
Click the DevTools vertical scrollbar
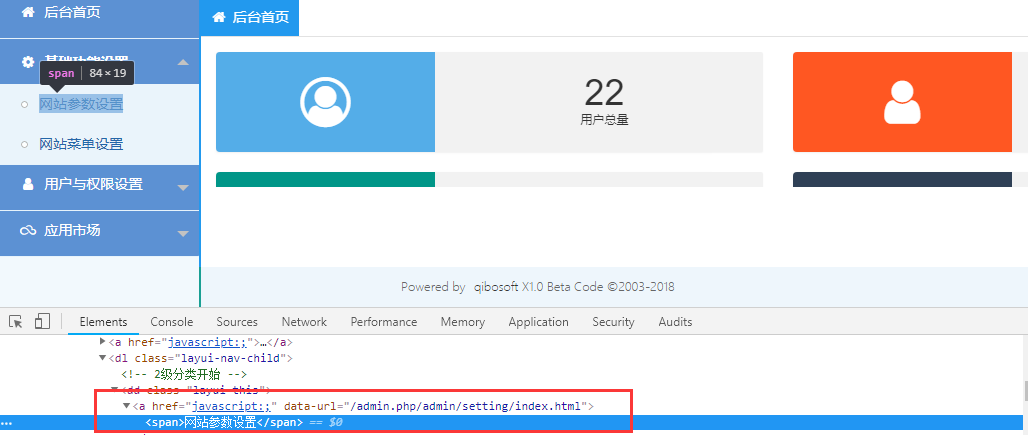1022,389
